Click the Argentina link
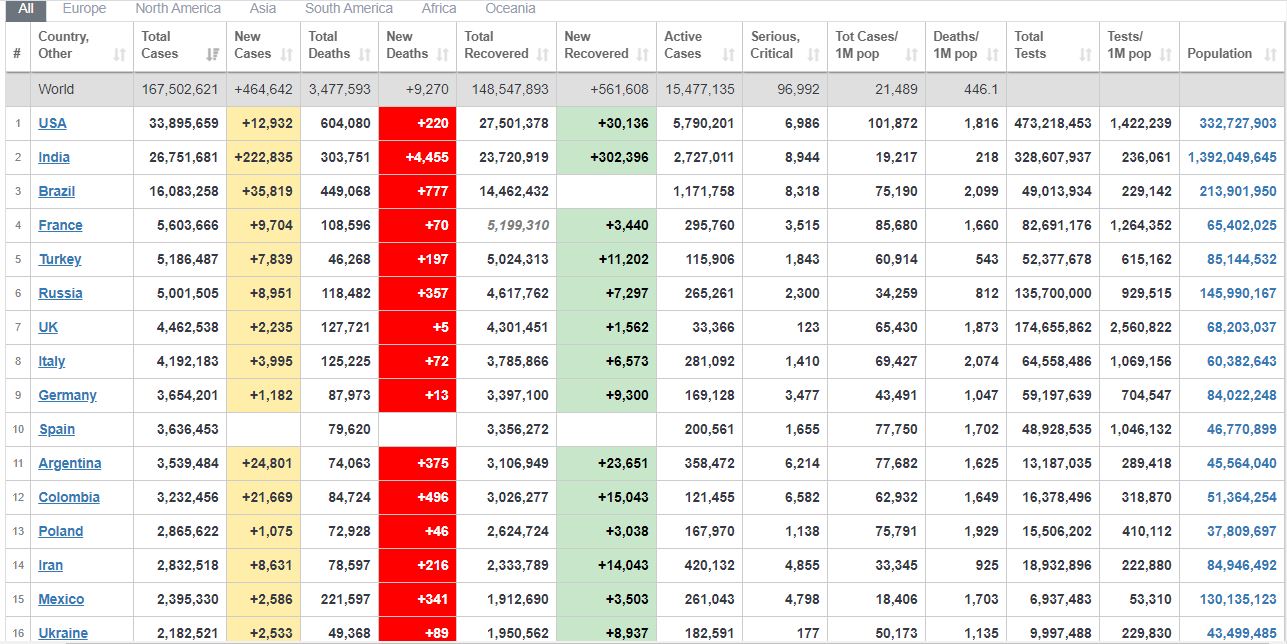 click(69, 463)
